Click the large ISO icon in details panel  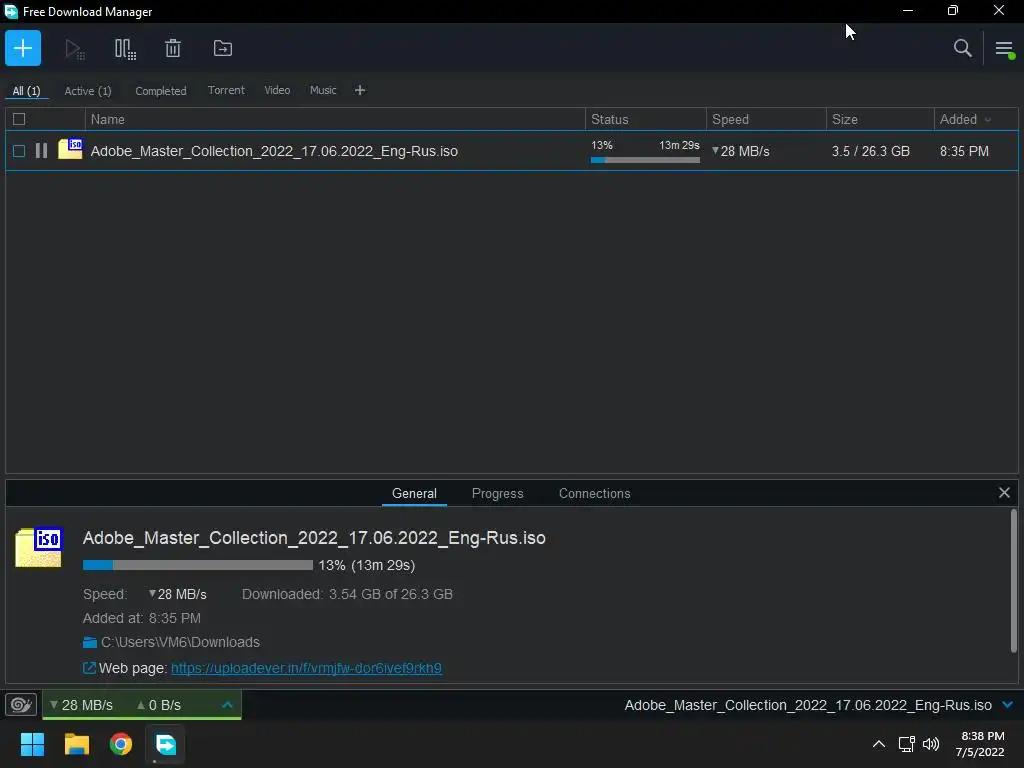[x=39, y=547]
